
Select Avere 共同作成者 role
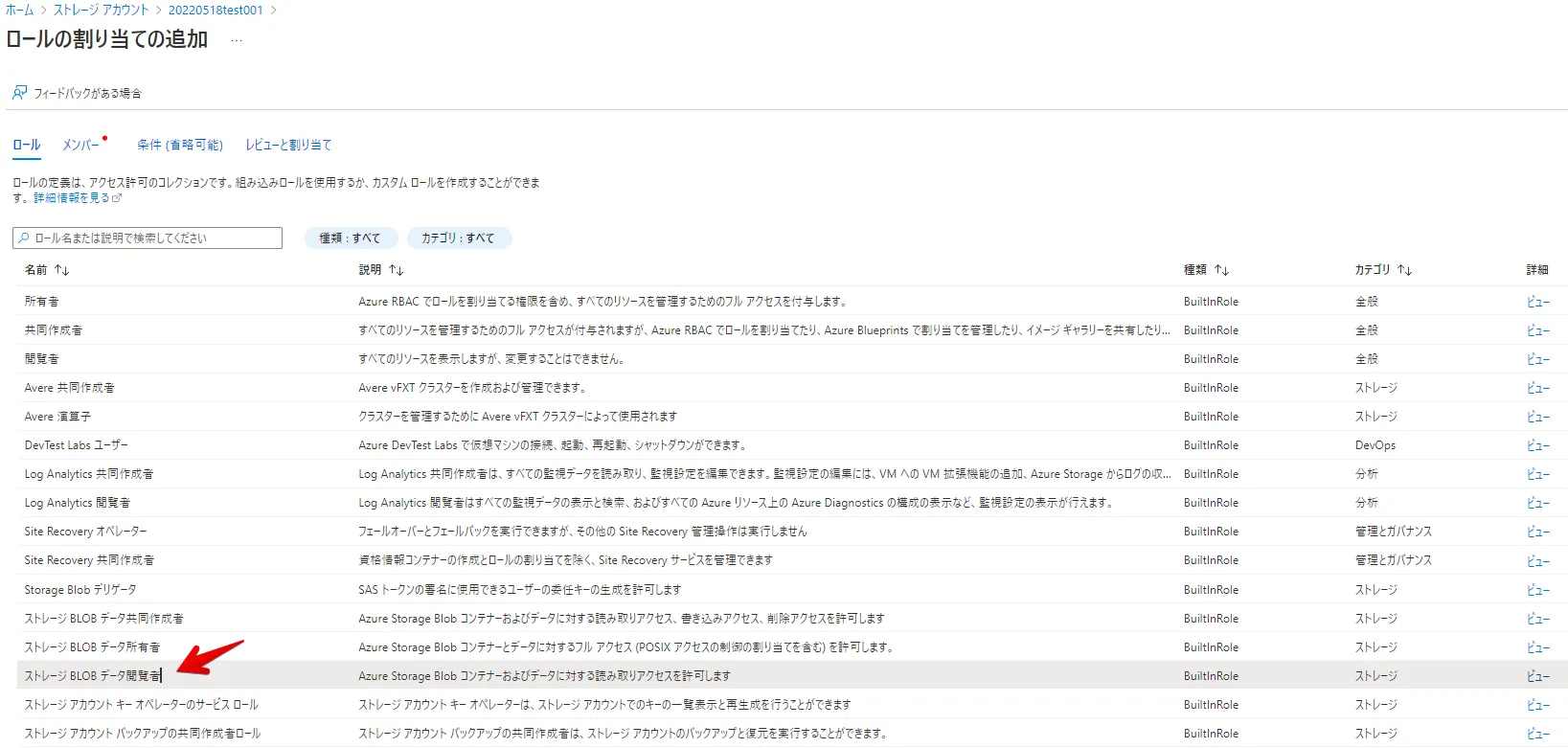792,387
